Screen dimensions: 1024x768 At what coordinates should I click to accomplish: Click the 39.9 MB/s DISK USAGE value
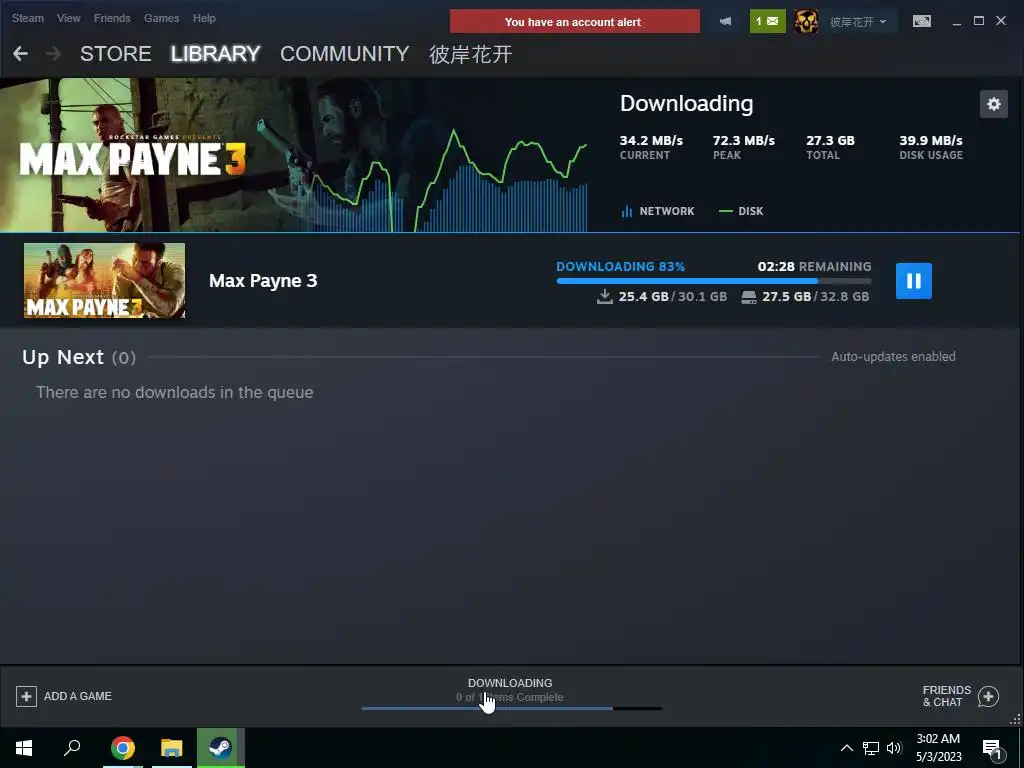pyautogui.click(x=931, y=140)
